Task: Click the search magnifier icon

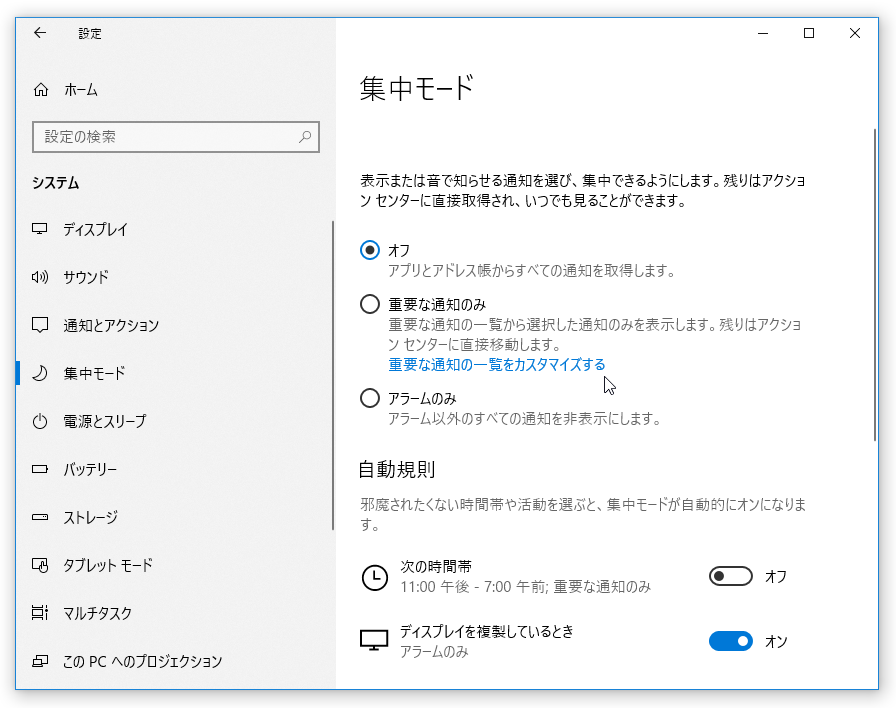Action: point(305,137)
